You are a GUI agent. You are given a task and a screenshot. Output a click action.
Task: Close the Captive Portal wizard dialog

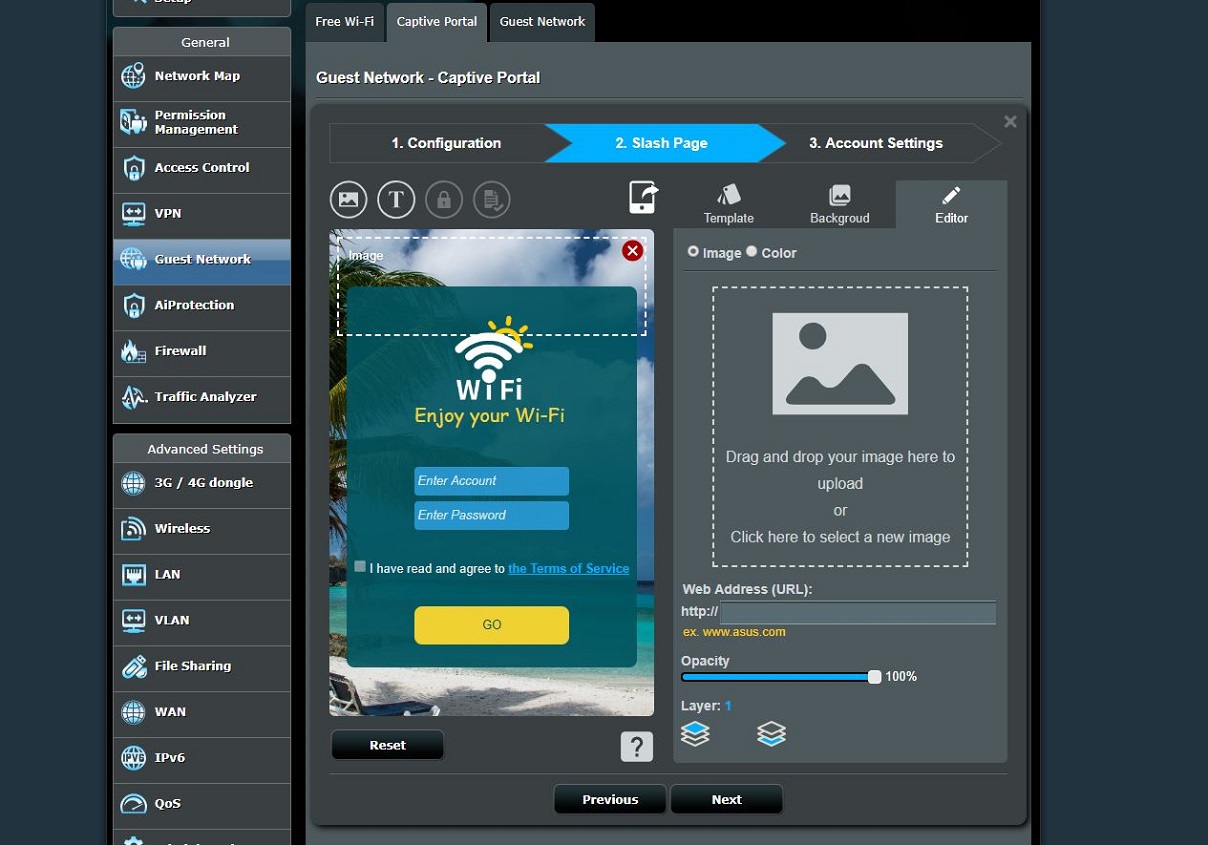pyautogui.click(x=1010, y=122)
